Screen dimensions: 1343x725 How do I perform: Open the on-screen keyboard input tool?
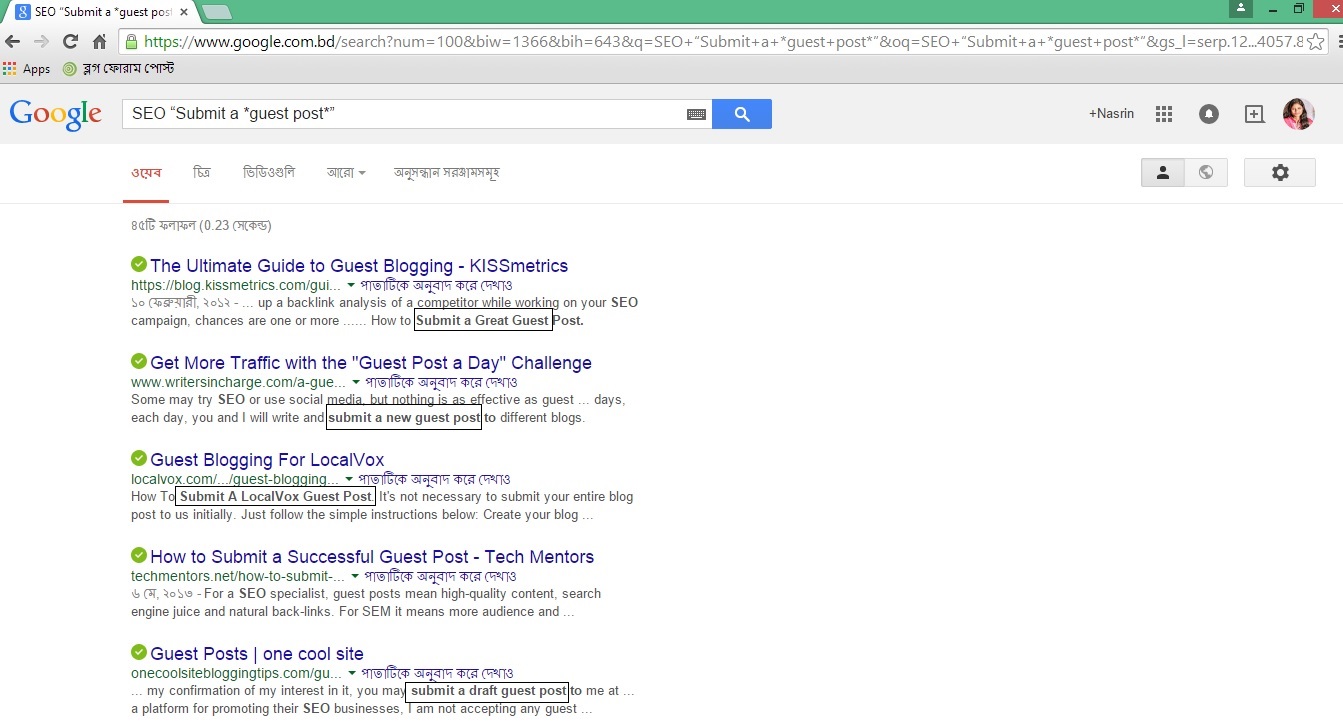pyautogui.click(x=697, y=114)
